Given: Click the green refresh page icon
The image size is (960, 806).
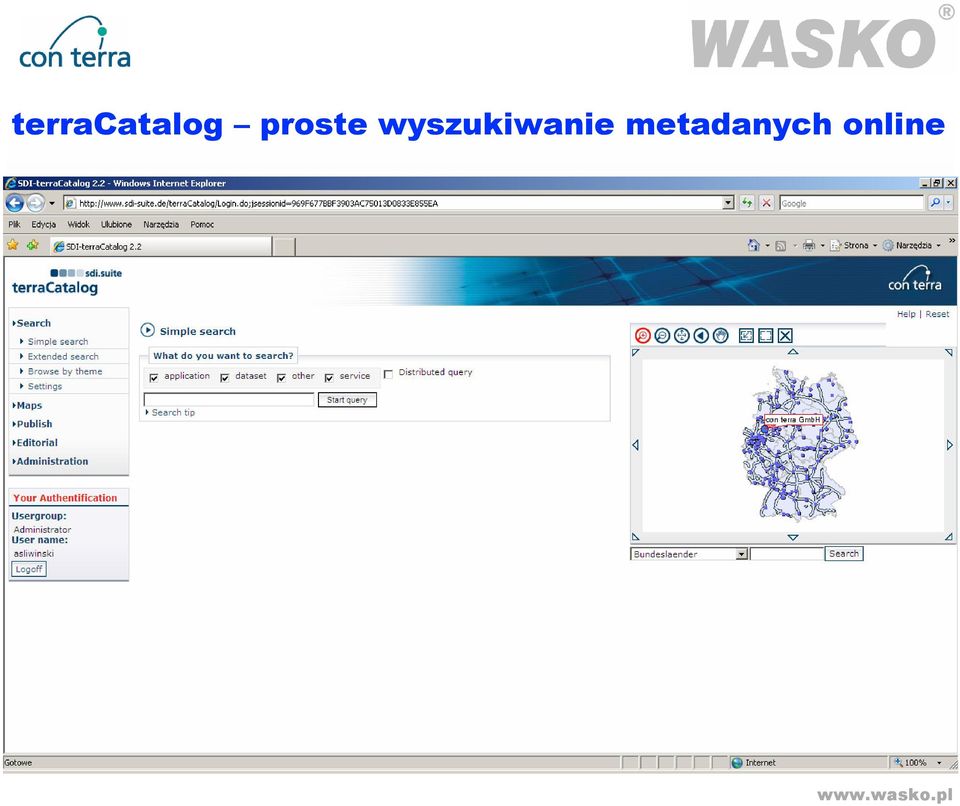Looking at the screenshot, I should (747, 203).
